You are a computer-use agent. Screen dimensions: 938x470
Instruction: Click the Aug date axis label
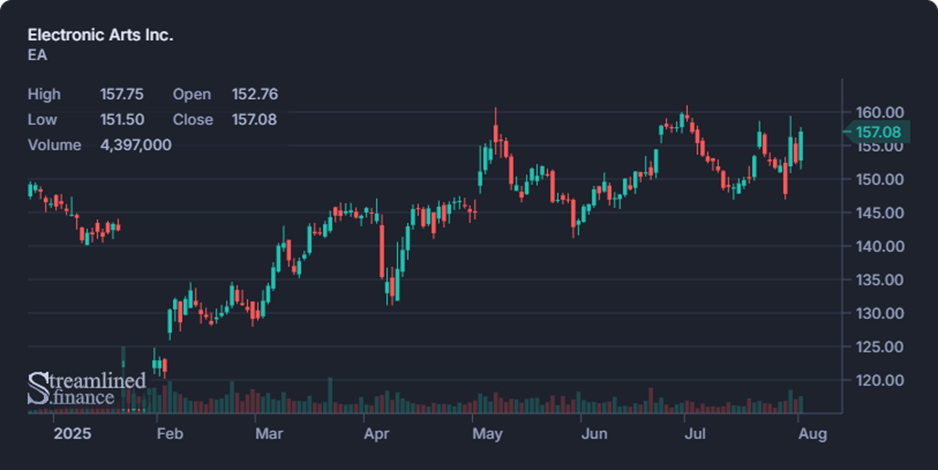812,434
